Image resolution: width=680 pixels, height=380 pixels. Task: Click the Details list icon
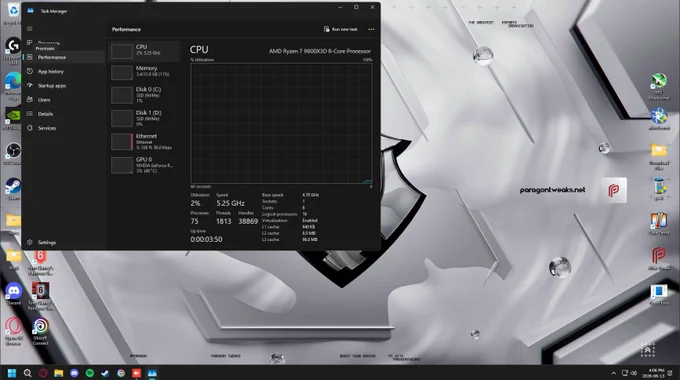[x=29, y=114]
